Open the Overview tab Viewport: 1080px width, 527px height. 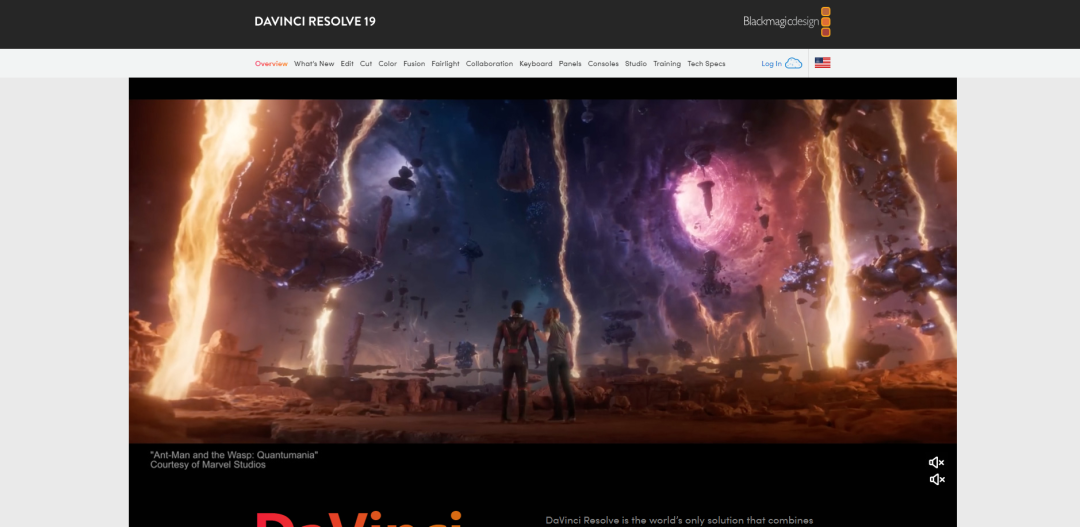click(271, 63)
